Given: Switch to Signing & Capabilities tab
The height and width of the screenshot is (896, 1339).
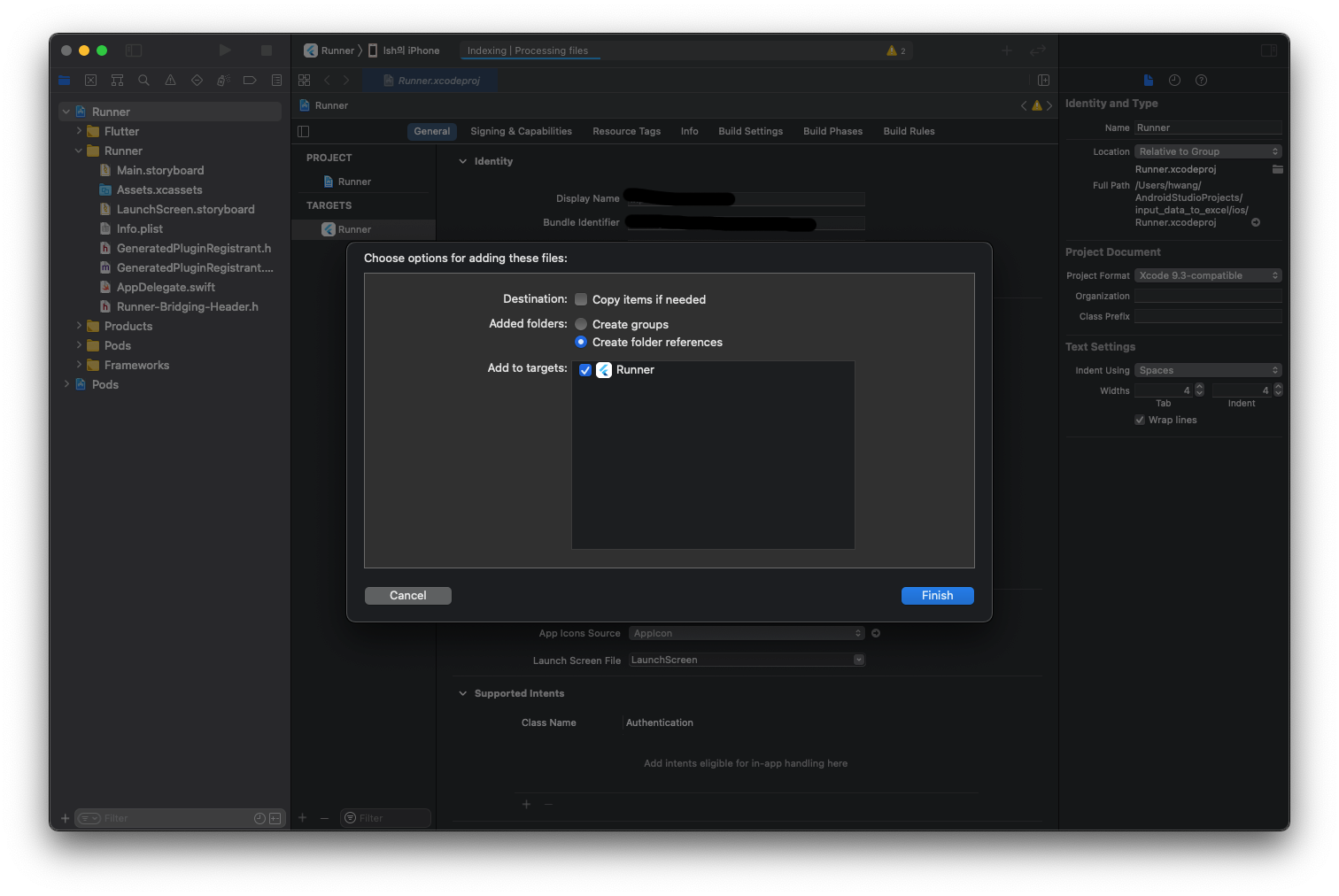Looking at the screenshot, I should (x=521, y=131).
